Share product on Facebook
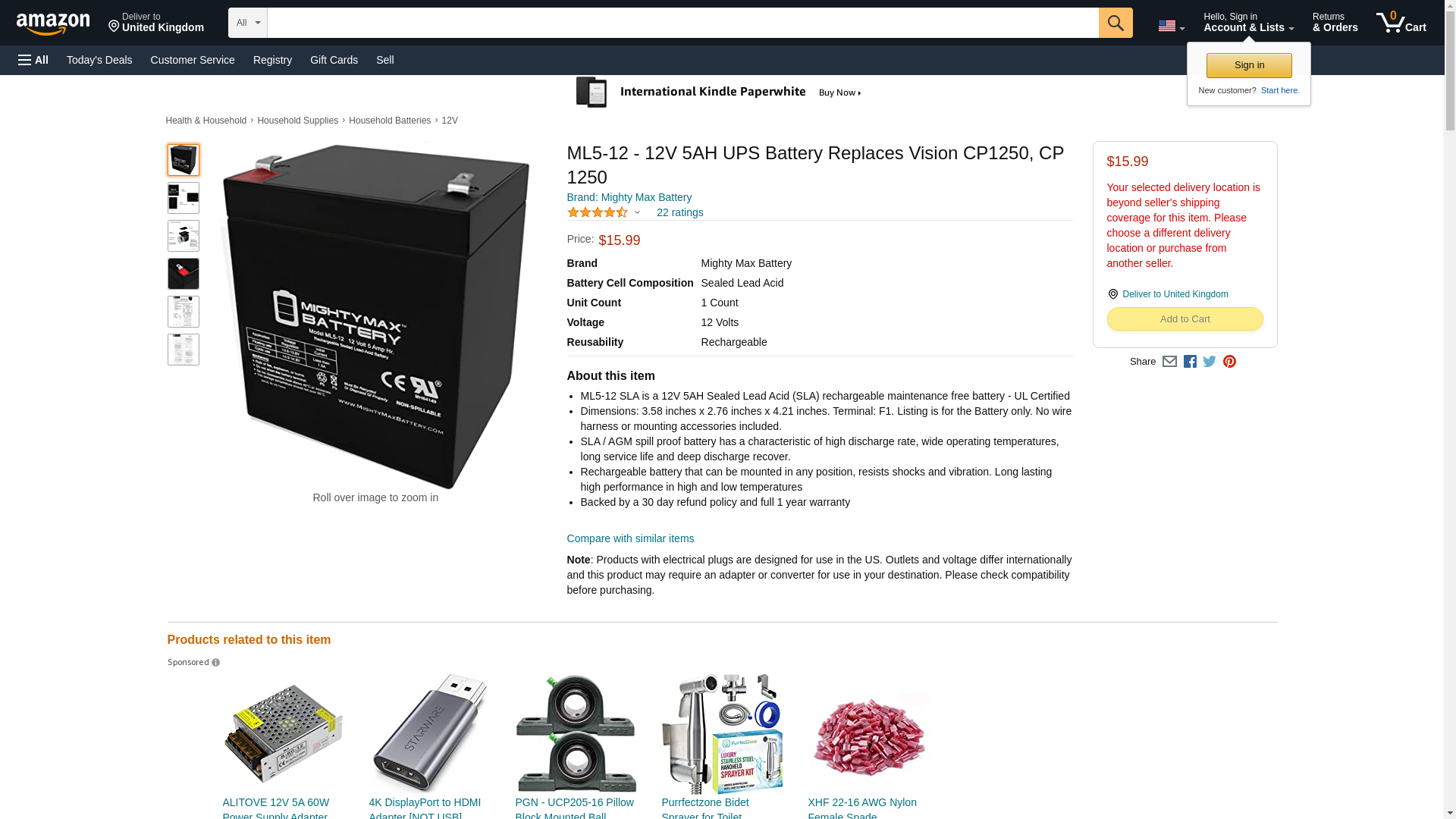Viewport: 1456px width, 819px height. [x=1190, y=362]
